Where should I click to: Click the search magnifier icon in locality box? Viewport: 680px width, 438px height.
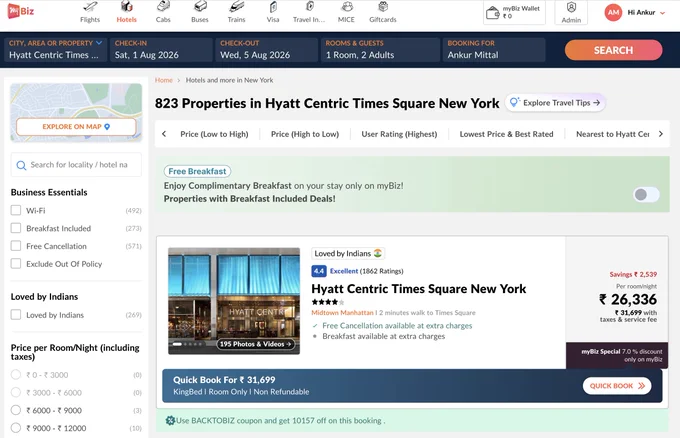pos(21,165)
